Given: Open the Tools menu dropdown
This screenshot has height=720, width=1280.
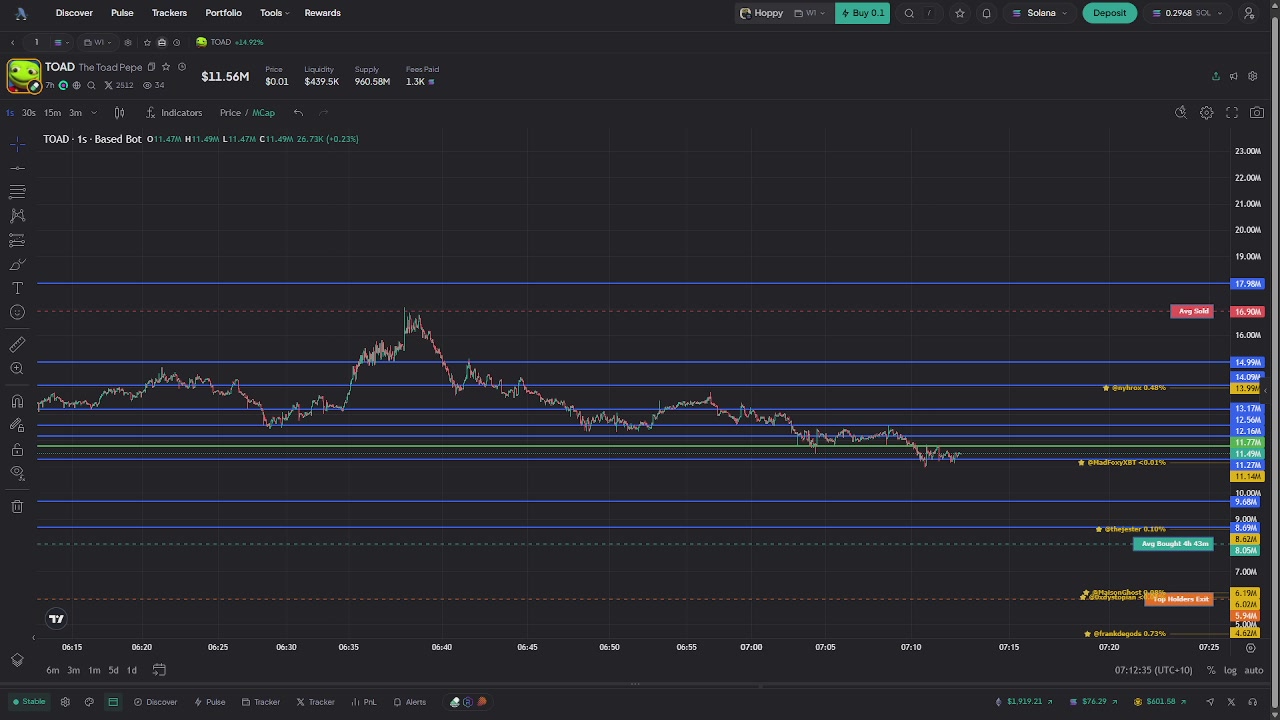Looking at the screenshot, I should pyautogui.click(x=274, y=13).
